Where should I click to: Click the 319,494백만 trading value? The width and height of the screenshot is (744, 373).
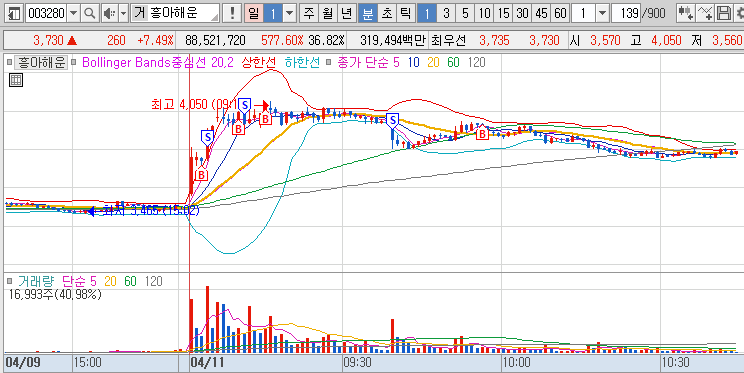(x=393, y=41)
